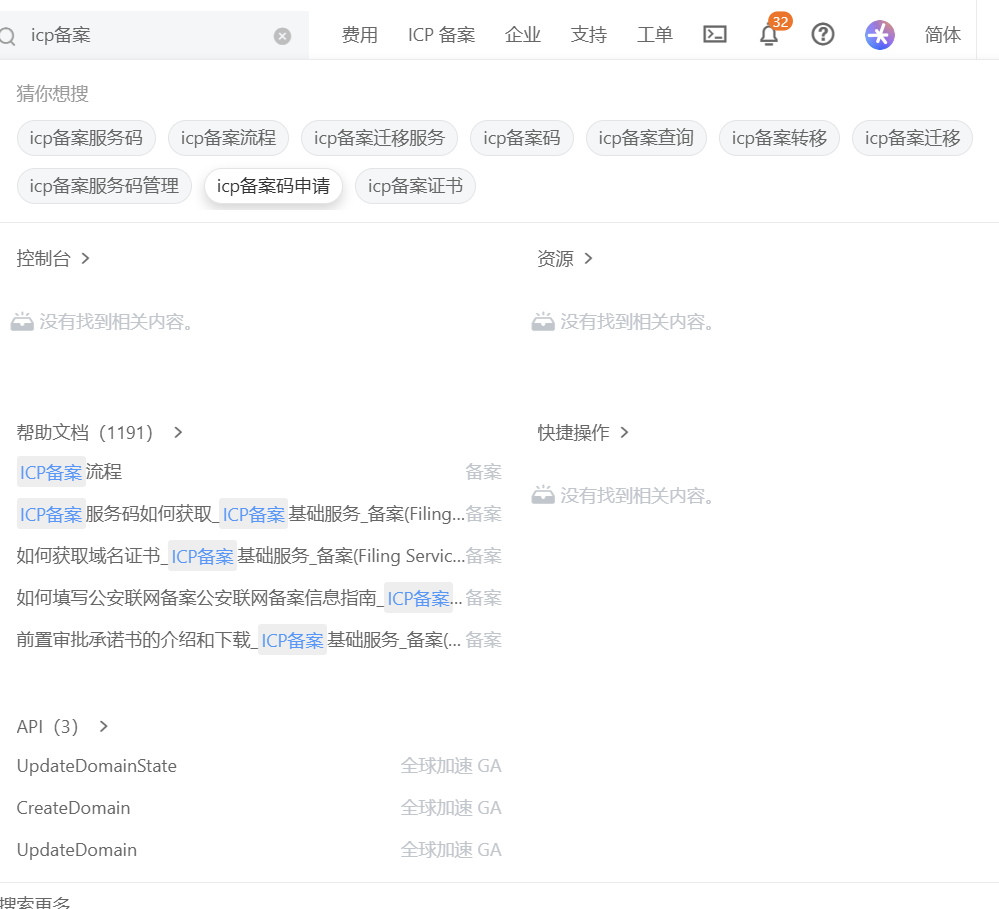Choose the icp备案证书 suggestion chip
Image resolution: width=999 pixels, height=909 pixels.
[x=415, y=186]
